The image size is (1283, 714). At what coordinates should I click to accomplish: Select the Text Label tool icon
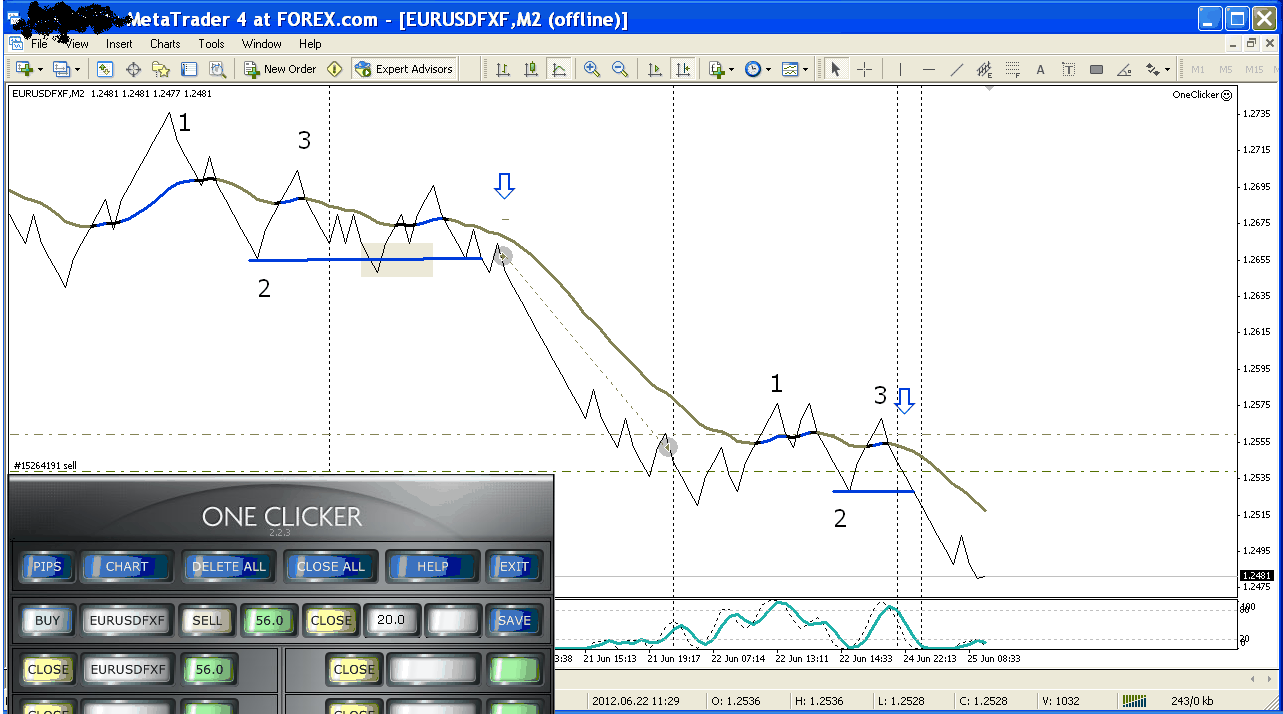coord(1068,69)
